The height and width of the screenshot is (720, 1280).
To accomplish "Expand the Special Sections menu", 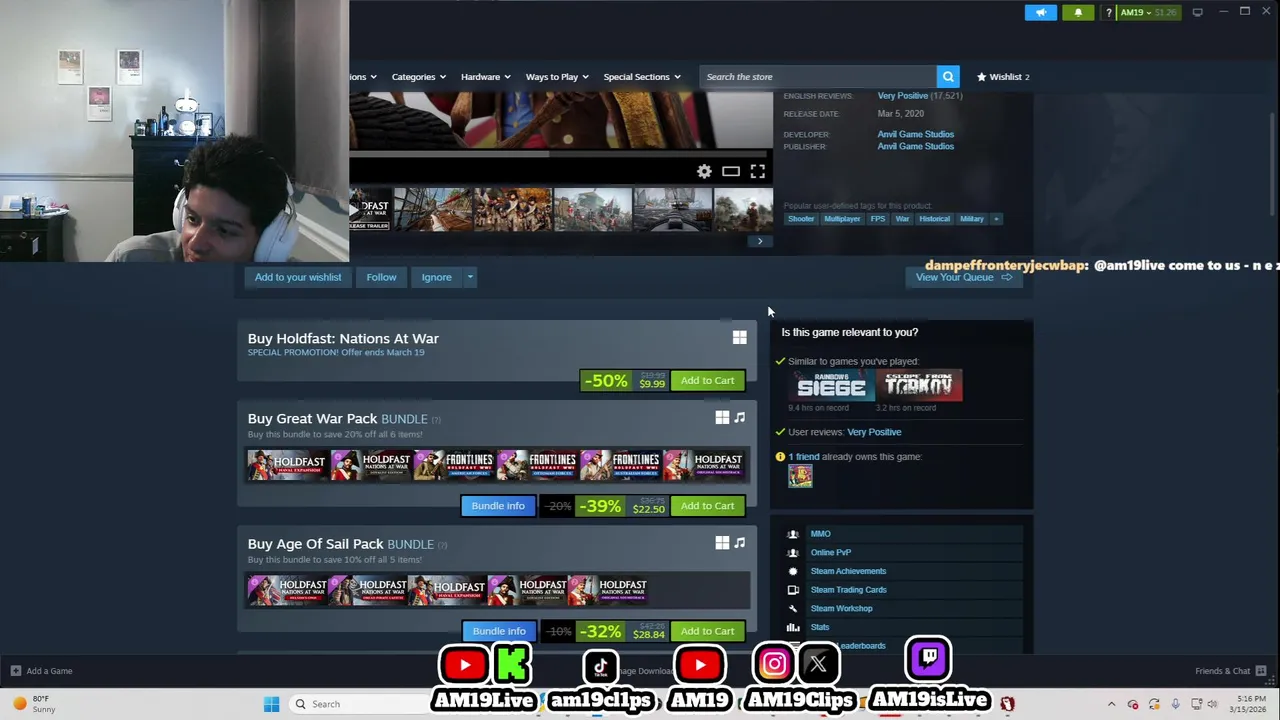I will point(642,77).
